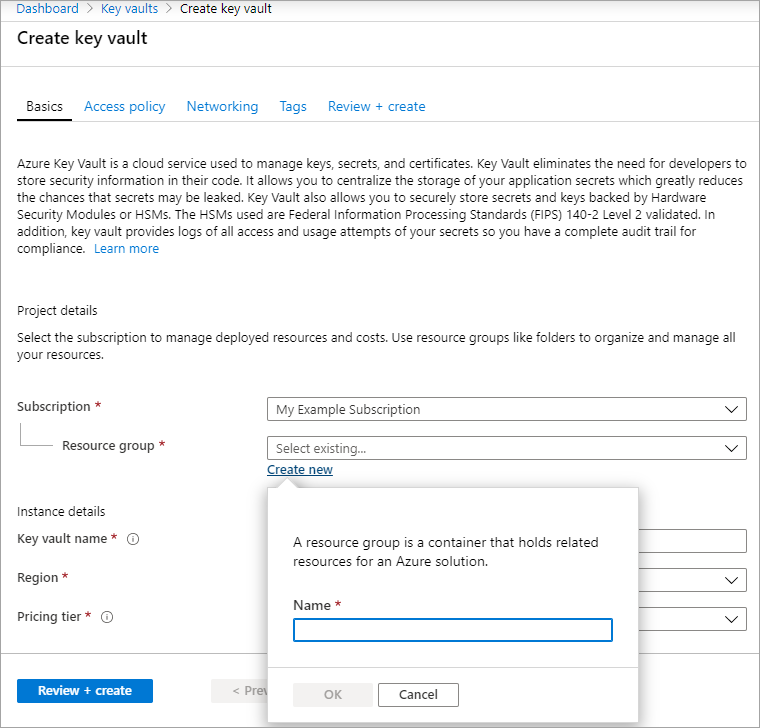The width and height of the screenshot is (760, 728).
Task: Switch to the Review + create tab
Action: click(x=376, y=106)
